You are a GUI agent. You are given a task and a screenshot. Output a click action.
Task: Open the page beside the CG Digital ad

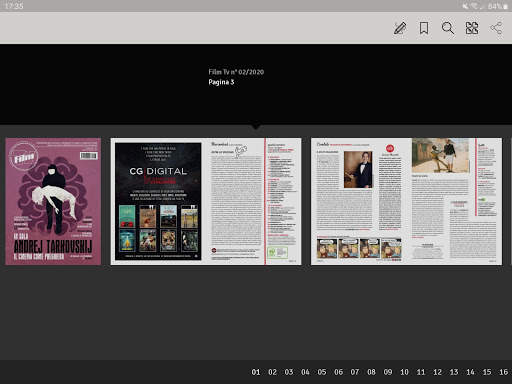click(254, 201)
